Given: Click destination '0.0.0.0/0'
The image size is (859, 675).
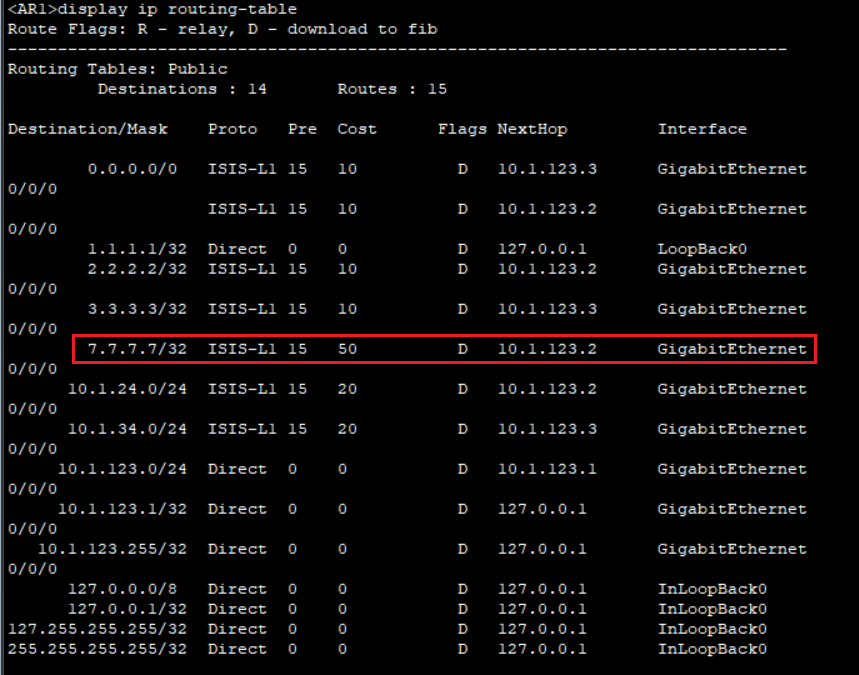Looking at the screenshot, I should 132,169.
